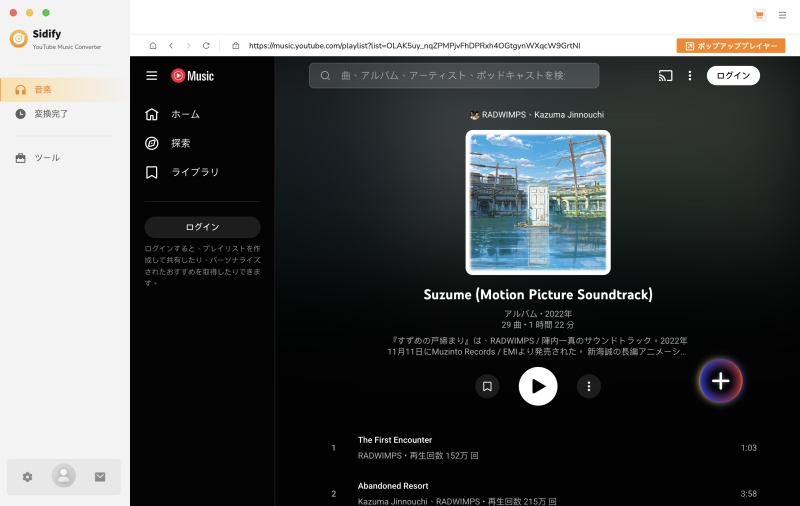Expand the album description text
This screenshot has width=800, height=506.
(537, 346)
